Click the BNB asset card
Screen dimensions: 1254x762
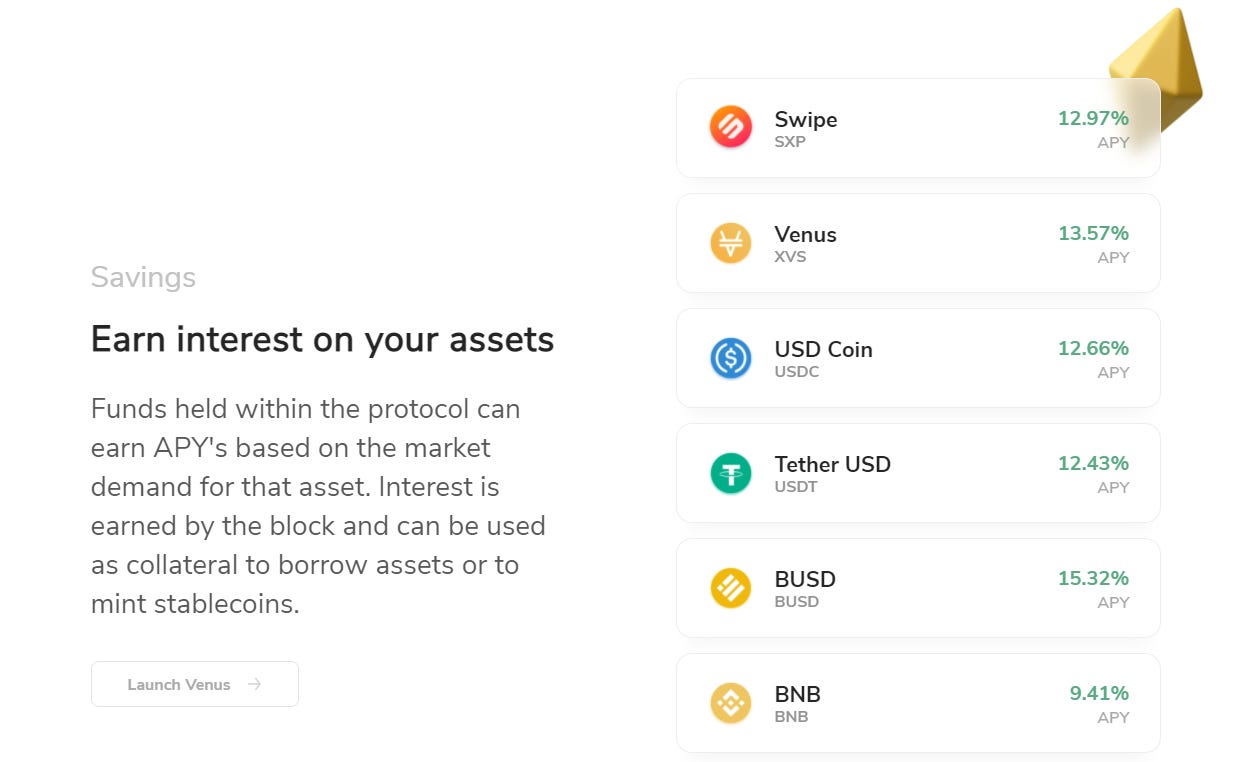pyautogui.click(x=918, y=703)
